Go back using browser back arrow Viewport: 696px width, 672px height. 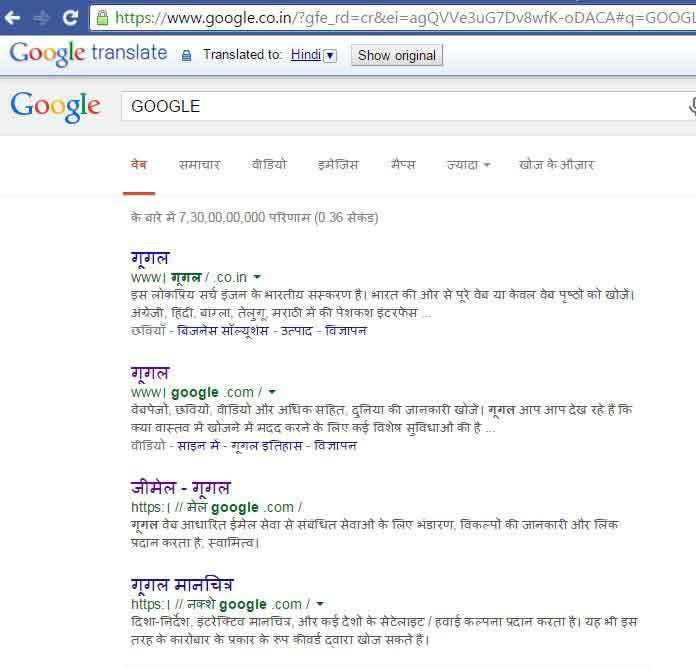(12, 18)
